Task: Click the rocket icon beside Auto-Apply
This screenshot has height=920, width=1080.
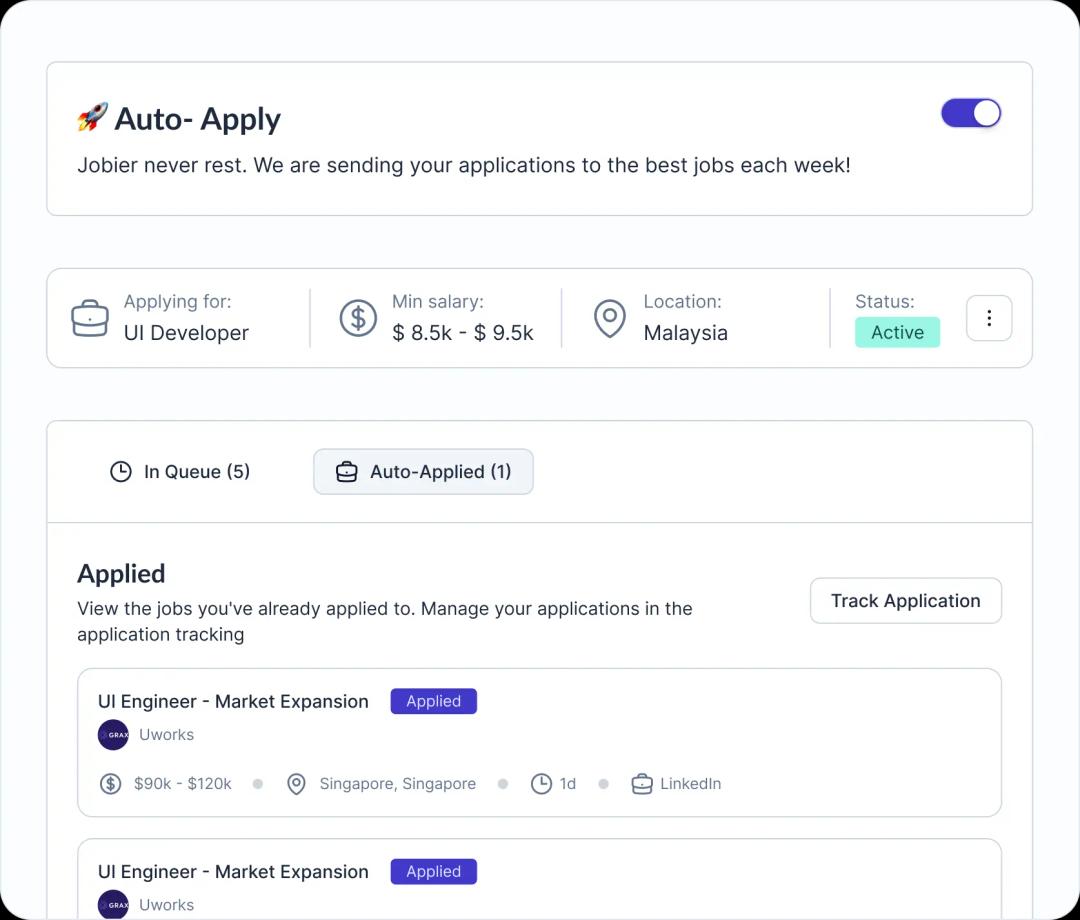Action: [92, 118]
